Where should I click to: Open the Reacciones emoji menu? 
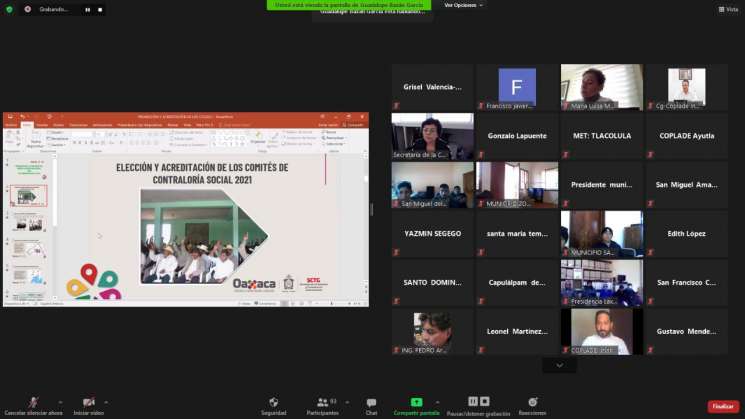pyautogui.click(x=532, y=403)
